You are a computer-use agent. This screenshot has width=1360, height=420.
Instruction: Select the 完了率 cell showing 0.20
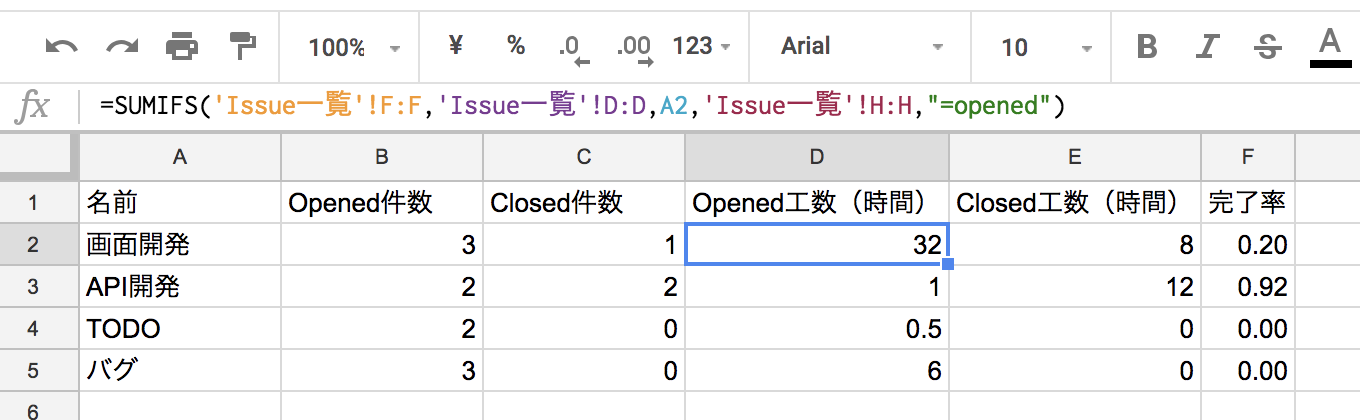click(x=1248, y=245)
